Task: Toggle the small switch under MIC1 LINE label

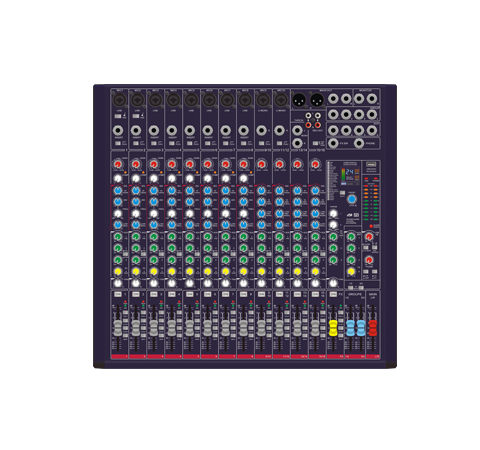Action: coord(118,116)
